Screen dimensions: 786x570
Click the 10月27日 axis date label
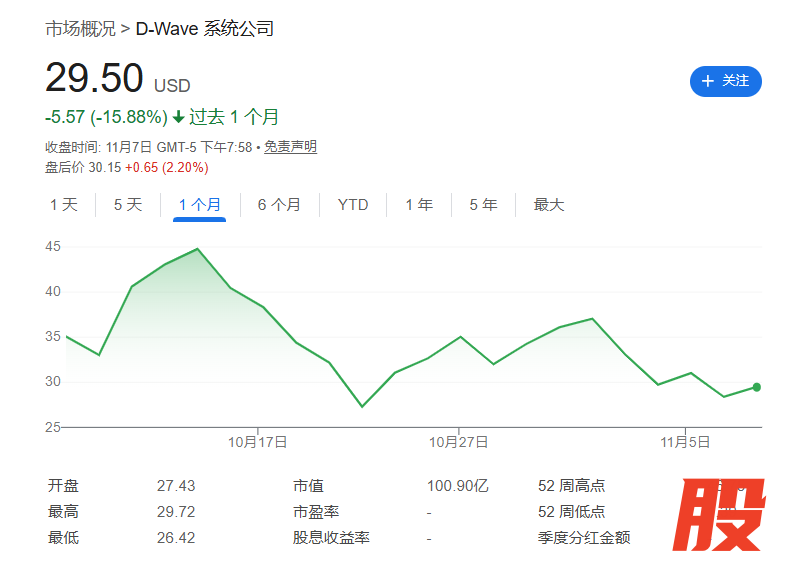click(459, 442)
